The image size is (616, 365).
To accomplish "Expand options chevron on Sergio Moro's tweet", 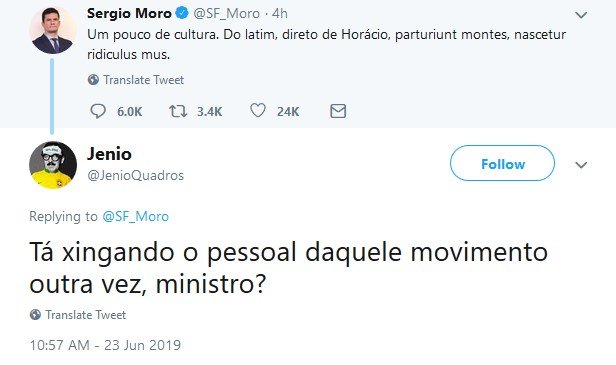I will (581, 15).
